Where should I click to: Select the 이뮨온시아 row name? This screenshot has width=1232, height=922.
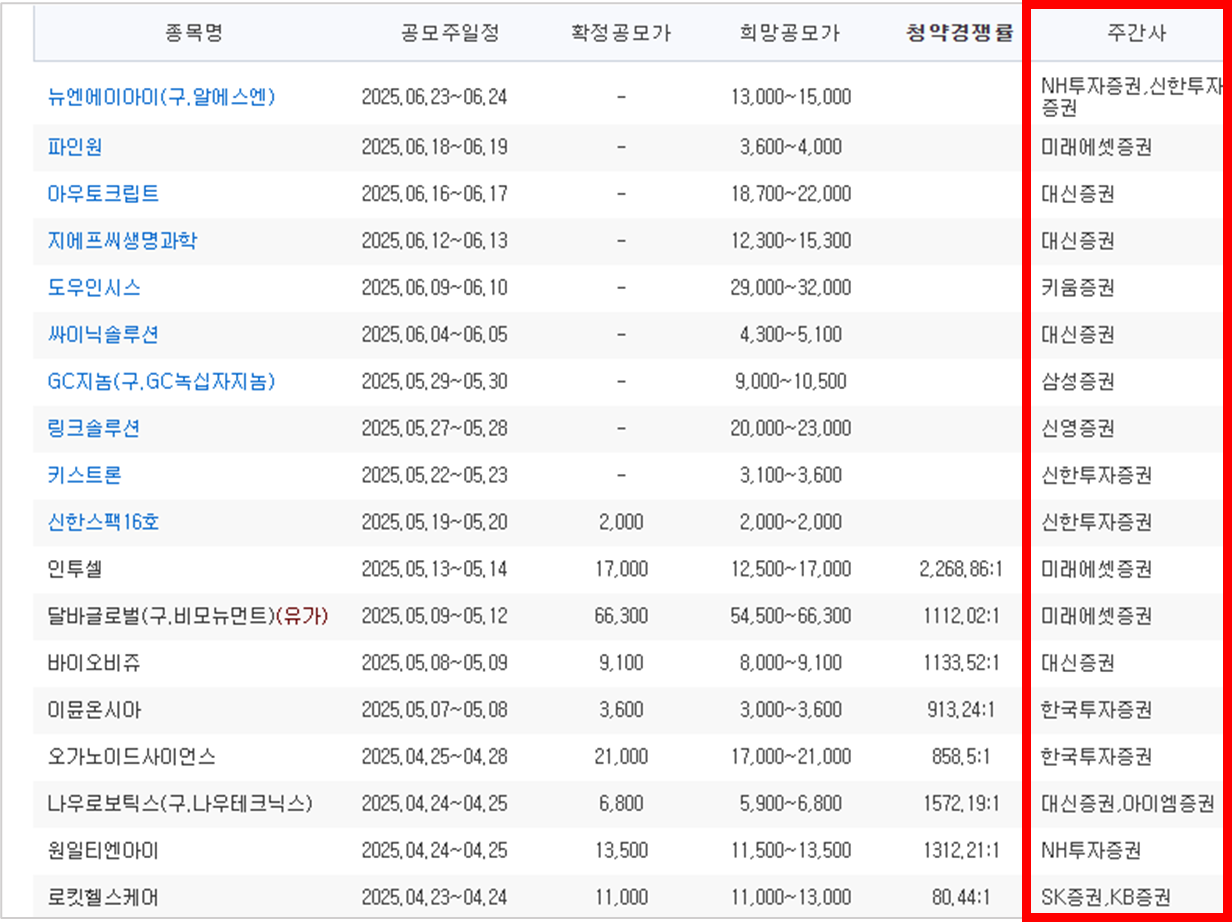[94, 710]
